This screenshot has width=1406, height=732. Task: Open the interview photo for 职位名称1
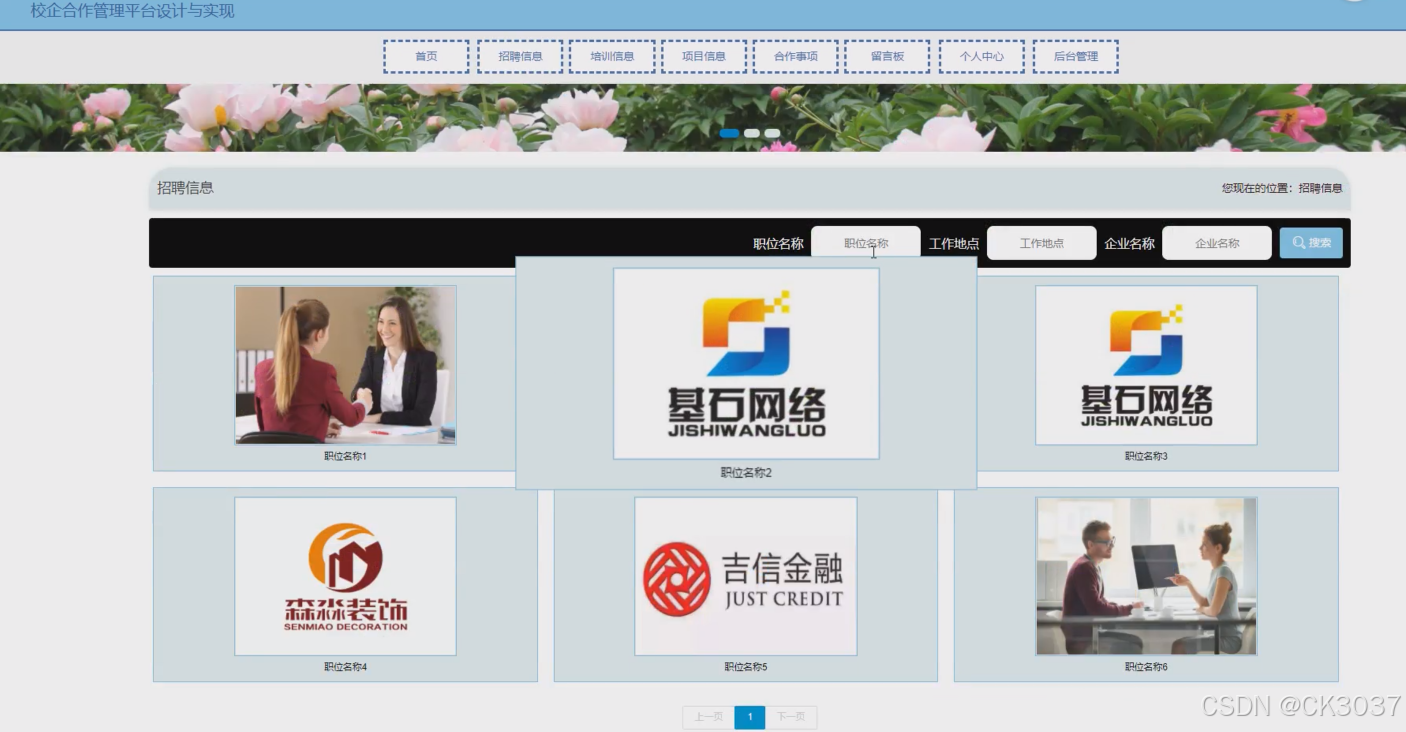tap(345, 364)
